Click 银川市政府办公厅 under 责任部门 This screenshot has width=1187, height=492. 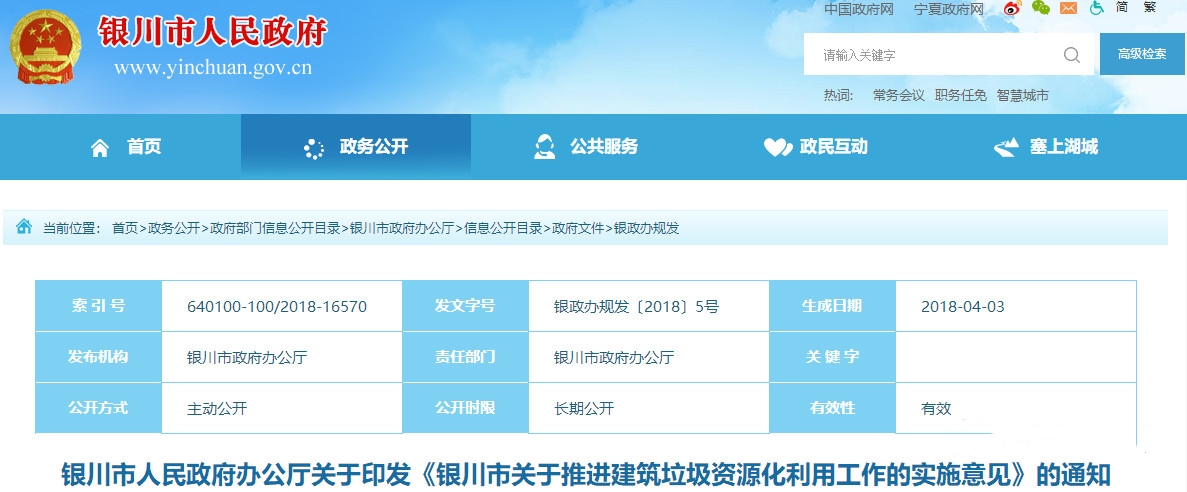613,357
